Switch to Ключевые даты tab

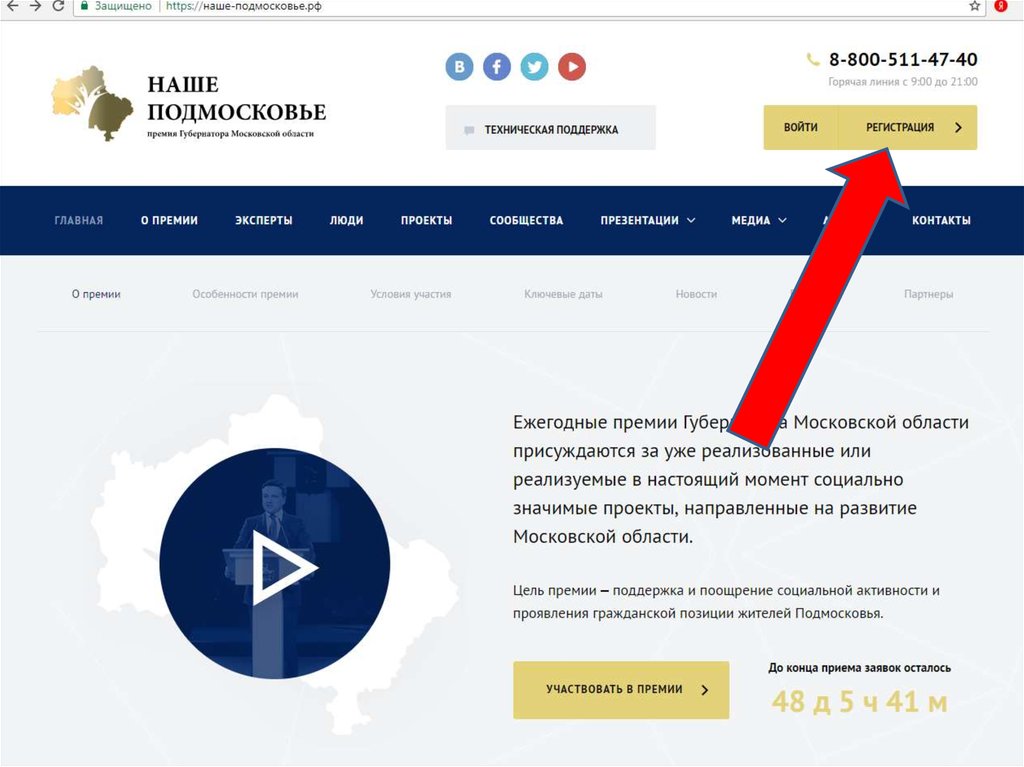tap(563, 294)
